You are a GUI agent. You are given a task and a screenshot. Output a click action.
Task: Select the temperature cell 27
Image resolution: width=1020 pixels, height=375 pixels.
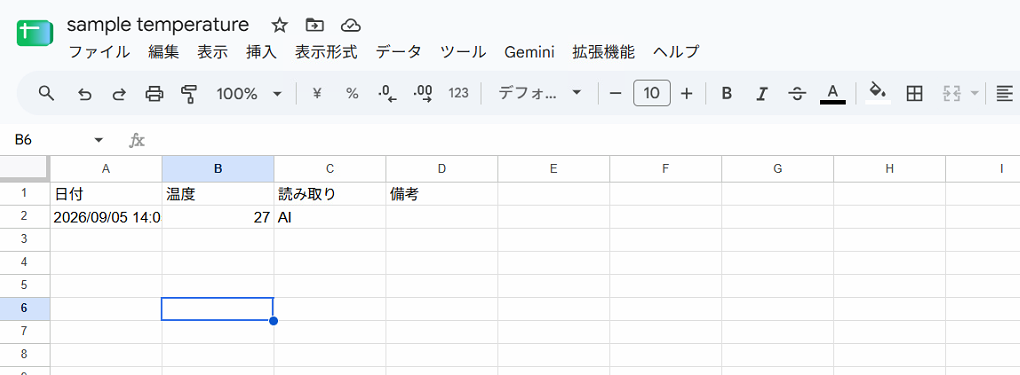[x=218, y=217]
